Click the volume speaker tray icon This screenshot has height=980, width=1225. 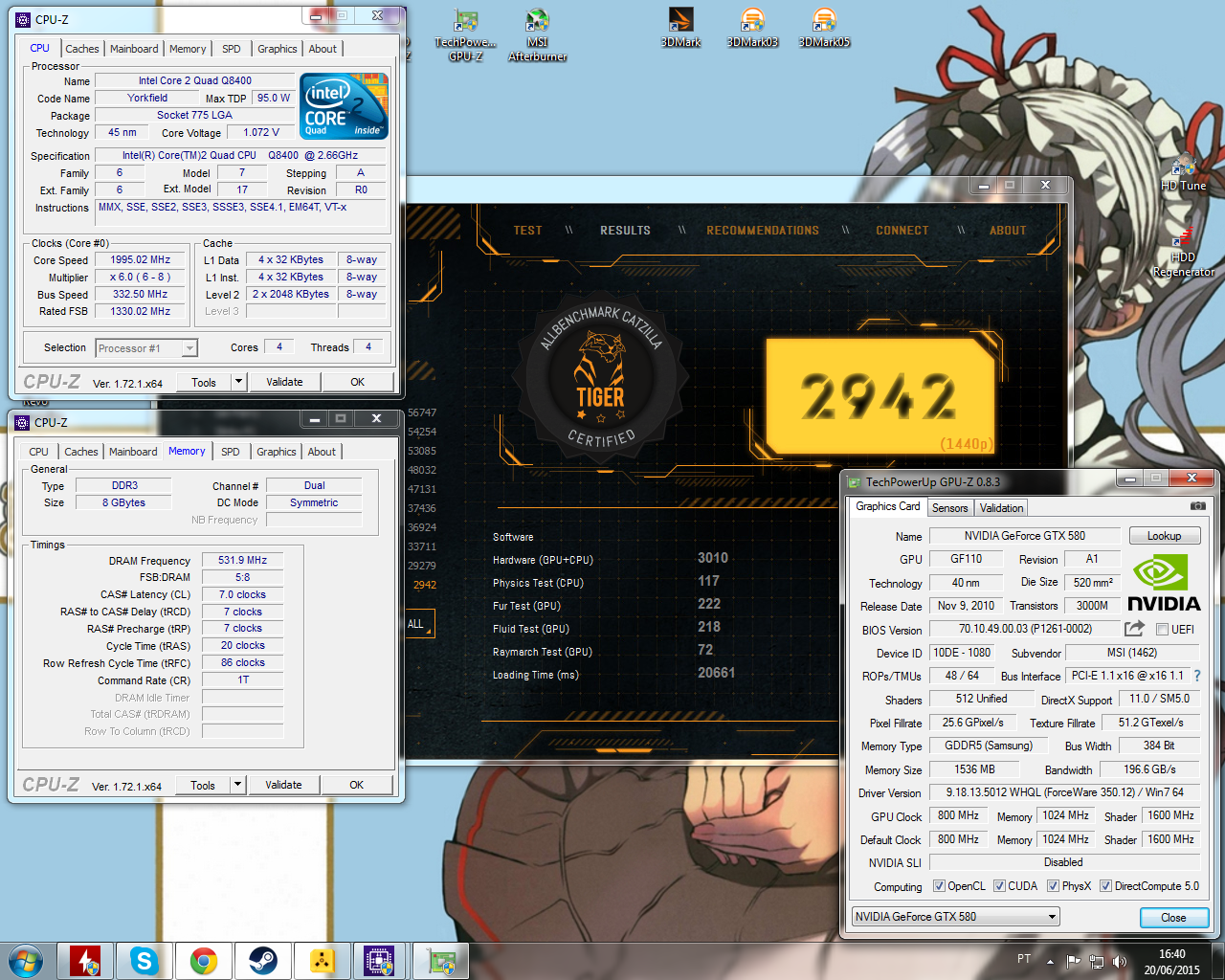point(1120,961)
